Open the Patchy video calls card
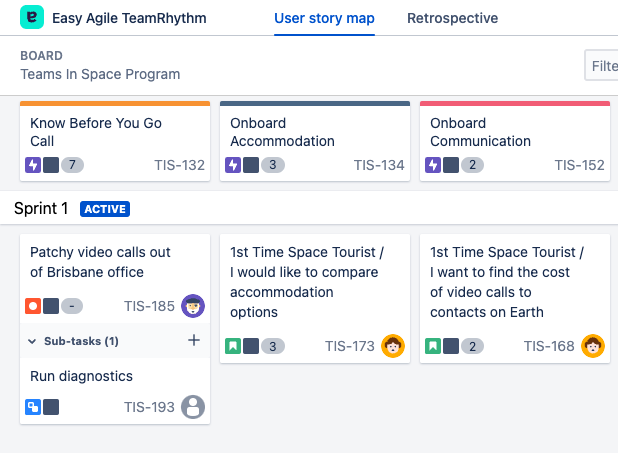 pos(87,262)
